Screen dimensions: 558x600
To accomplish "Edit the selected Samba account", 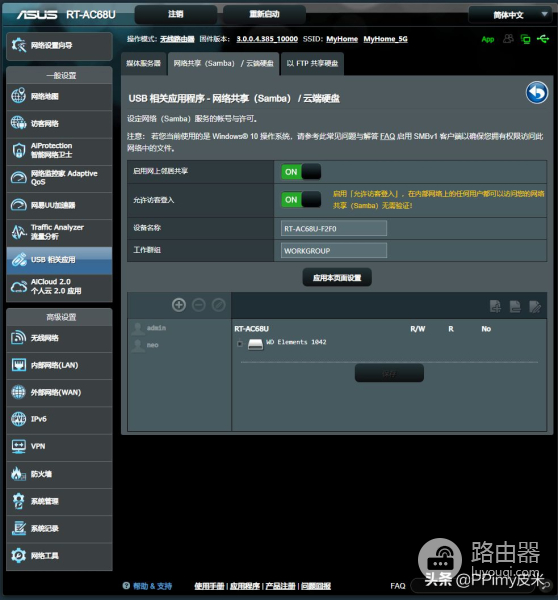I will tap(219, 305).
